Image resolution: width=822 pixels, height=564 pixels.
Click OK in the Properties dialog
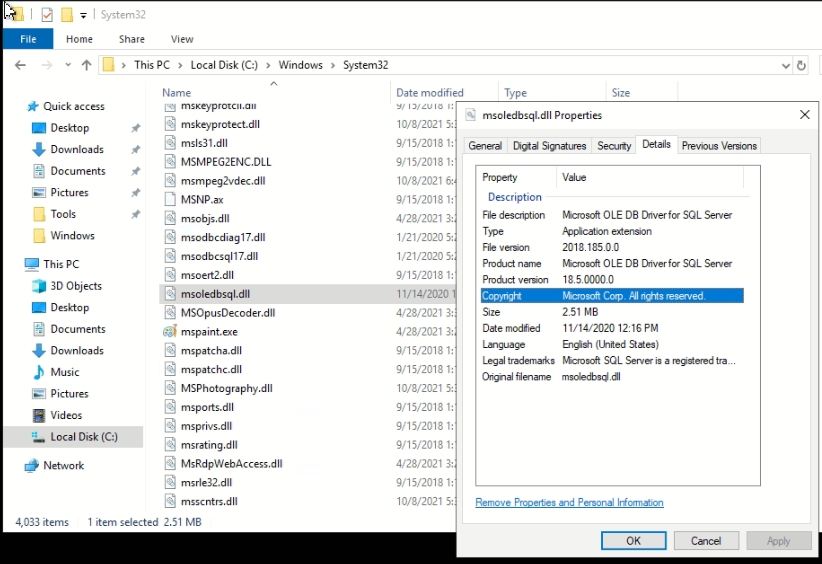[633, 540]
